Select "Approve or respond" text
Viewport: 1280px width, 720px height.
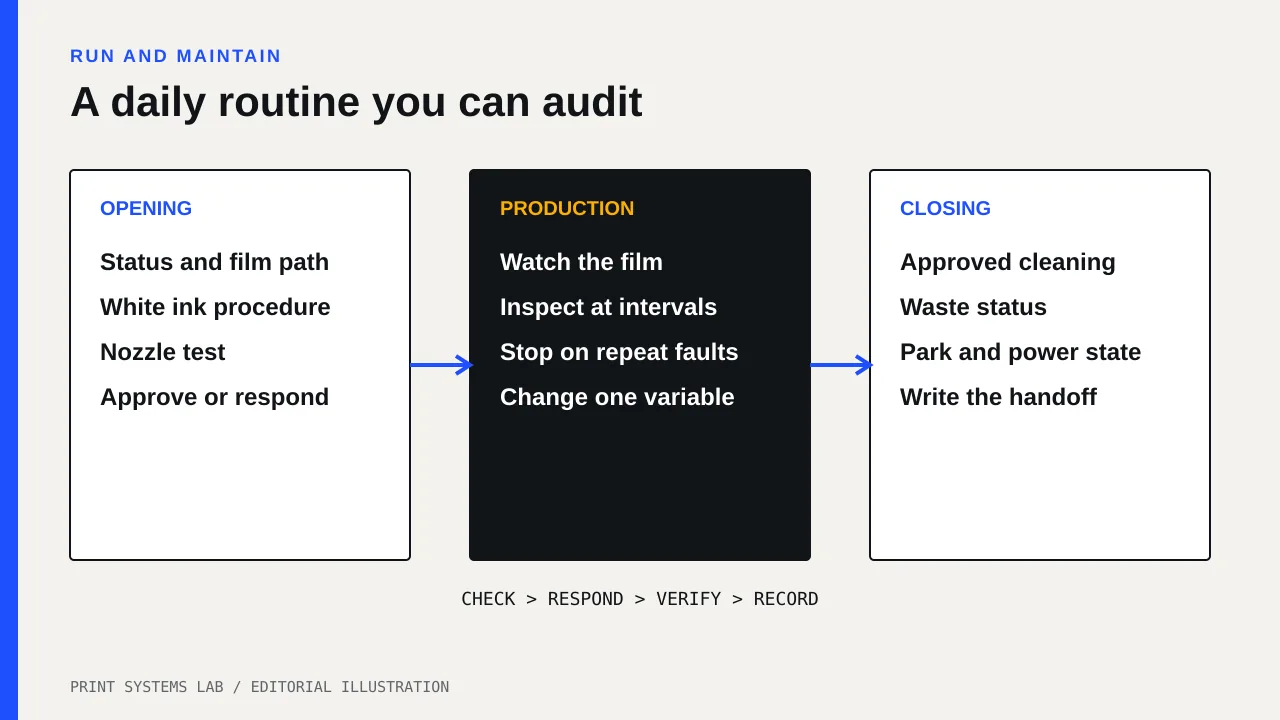click(x=214, y=397)
